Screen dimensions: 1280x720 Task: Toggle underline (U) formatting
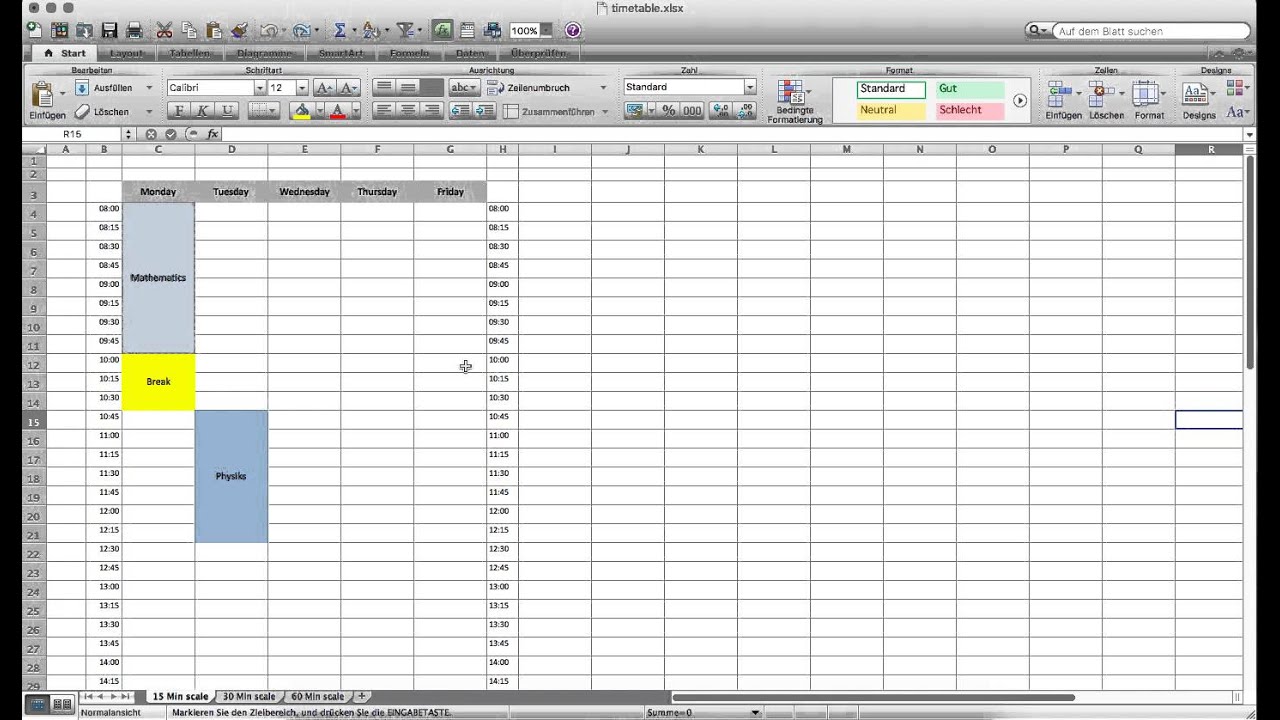[228, 111]
